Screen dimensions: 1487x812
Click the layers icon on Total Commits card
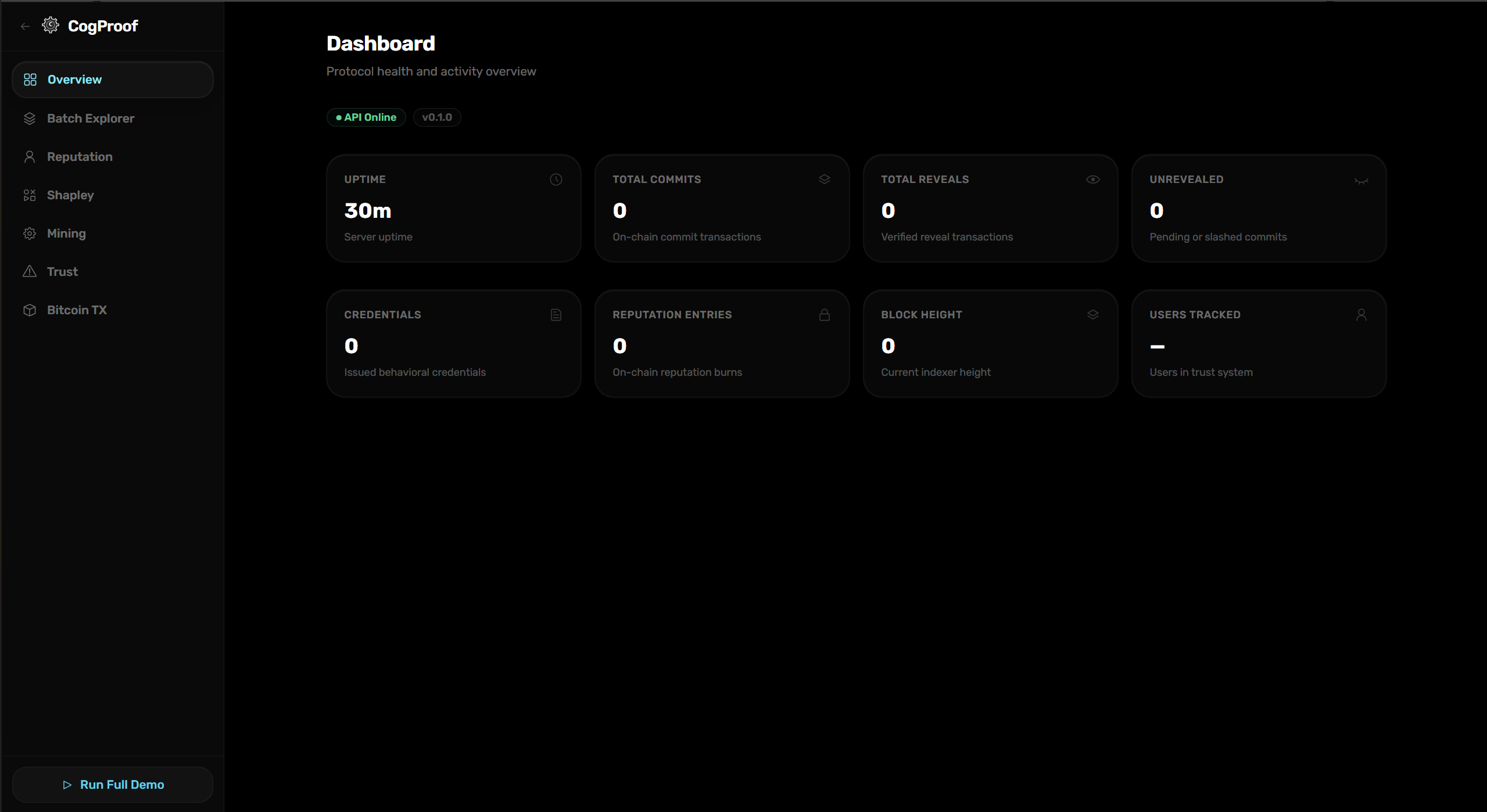[824, 179]
